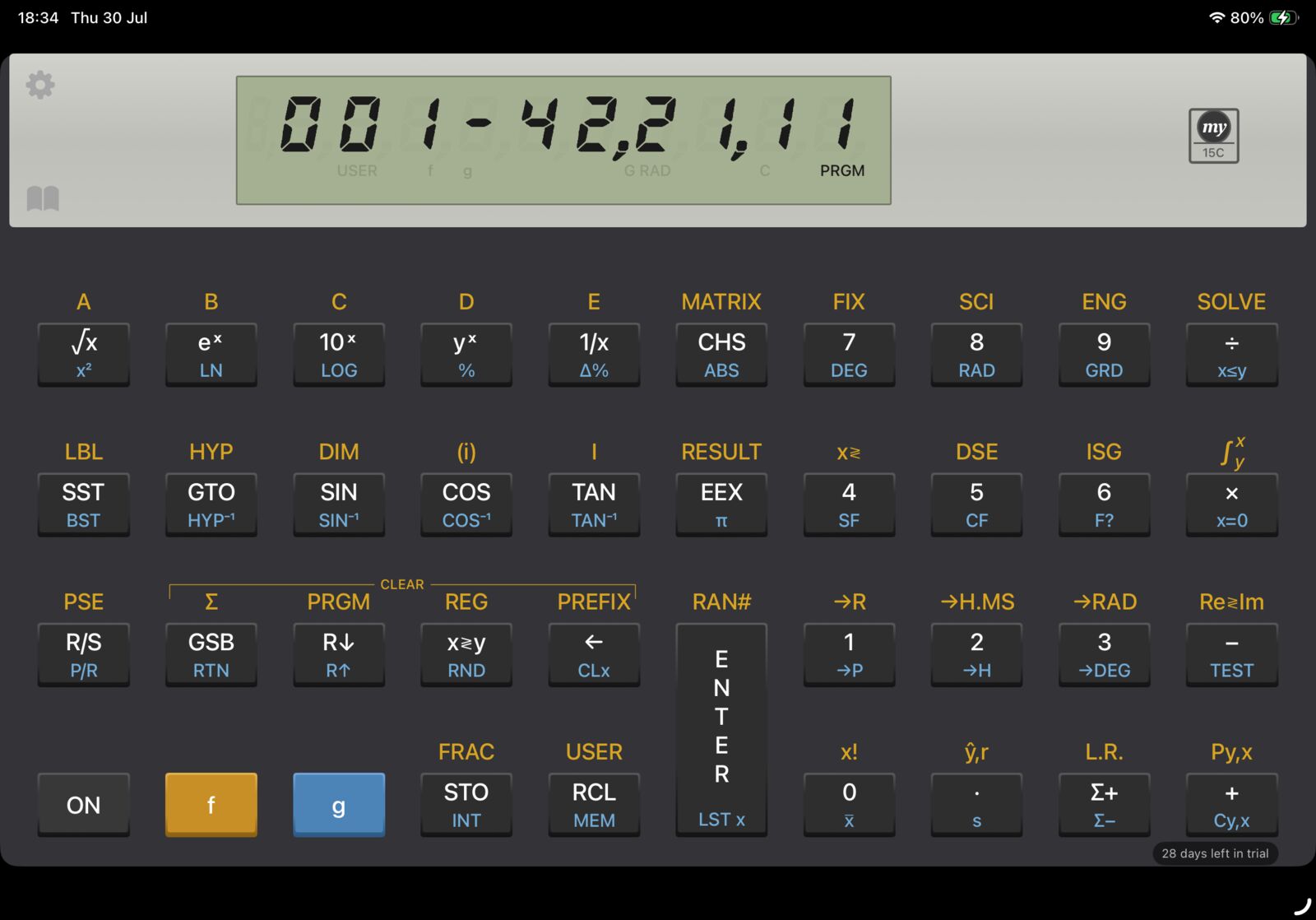Tap the tall ENTER key
The image size is (1316, 920).
pos(721,730)
